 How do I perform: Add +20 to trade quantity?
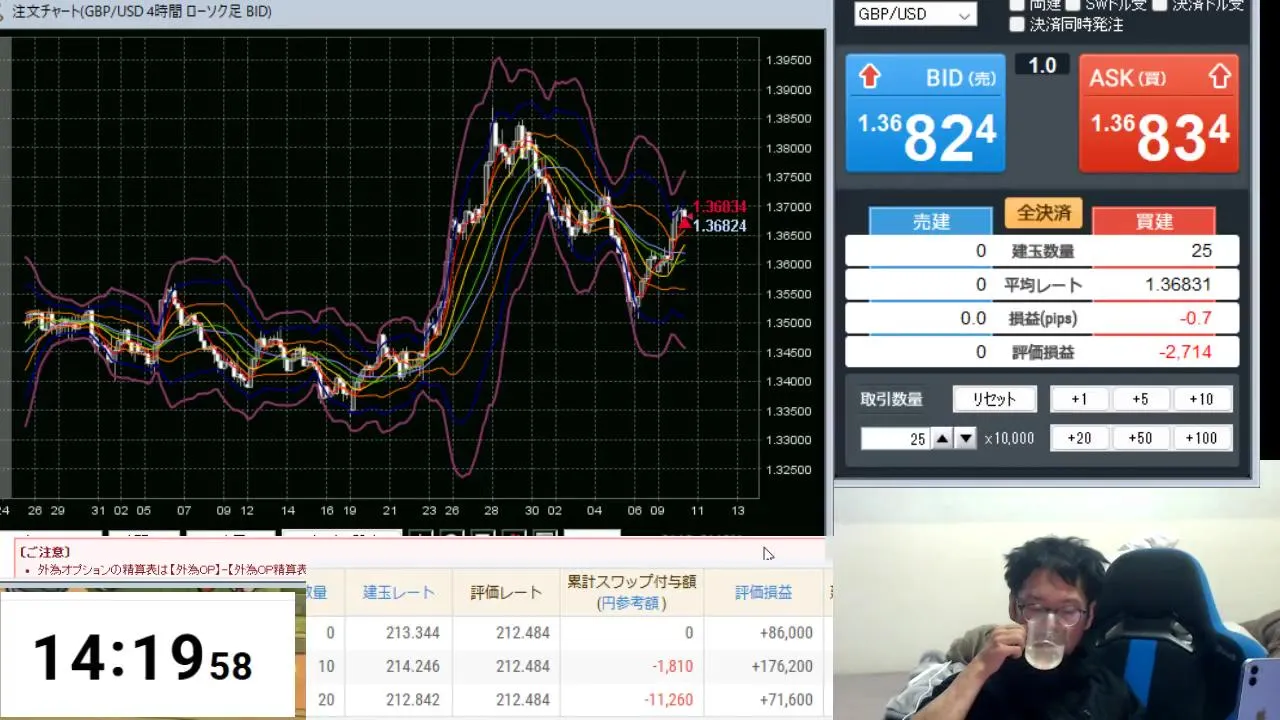[1079, 438]
